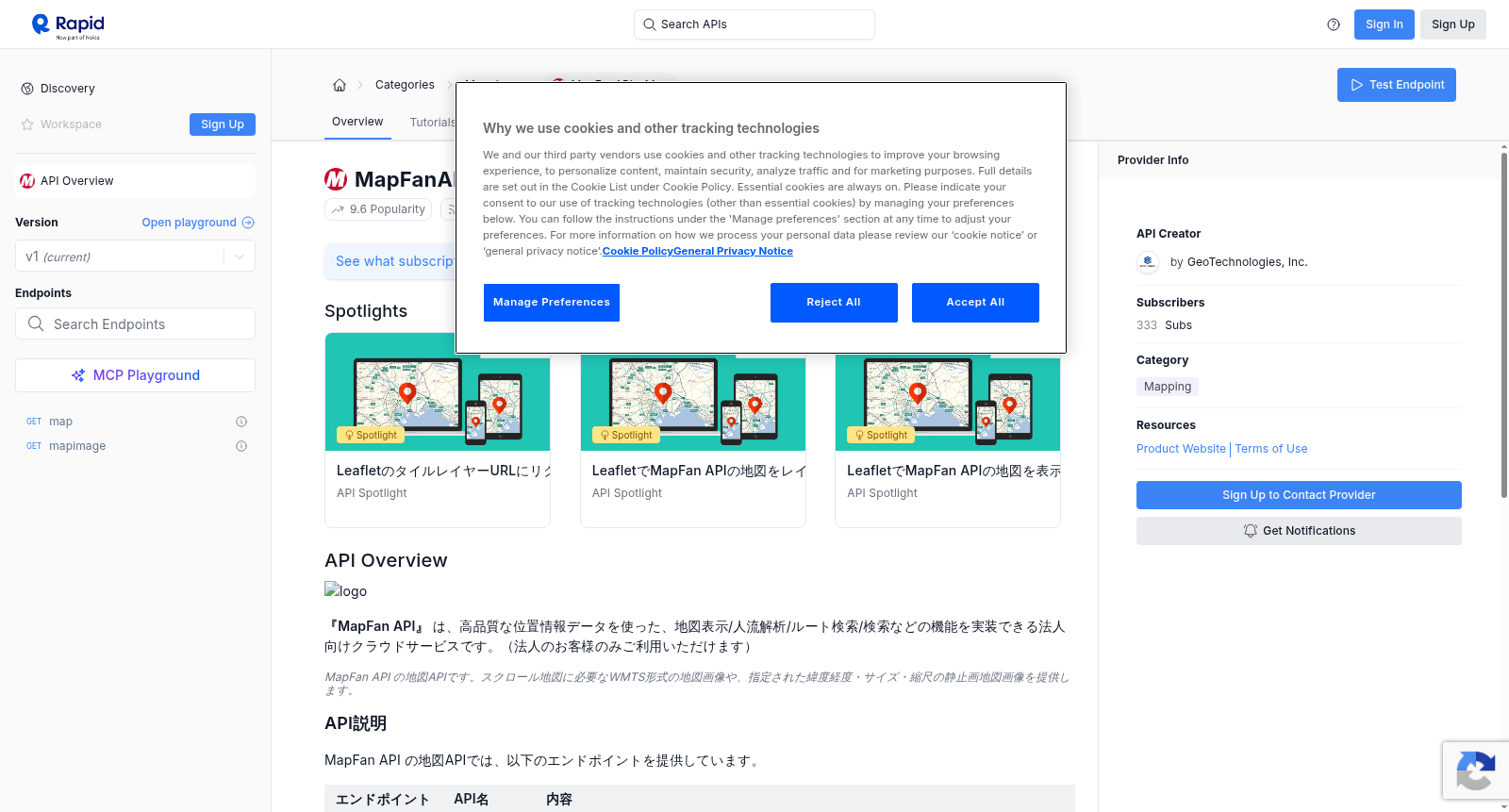Click the reCAPTCHA badge
This screenshot has height=812, width=1509.
point(1476,771)
